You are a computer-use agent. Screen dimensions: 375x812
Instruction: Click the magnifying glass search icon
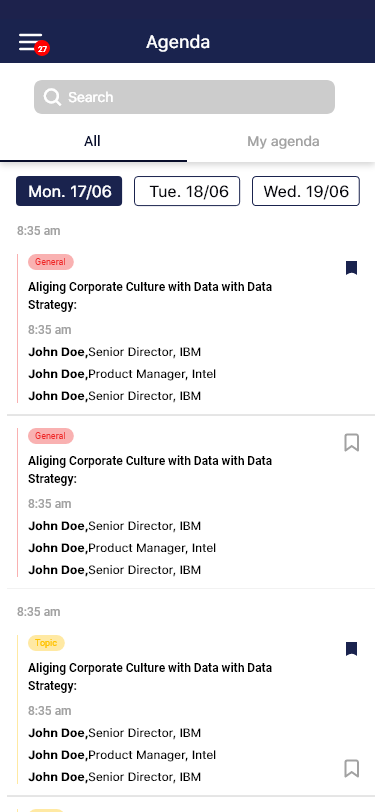[52, 97]
